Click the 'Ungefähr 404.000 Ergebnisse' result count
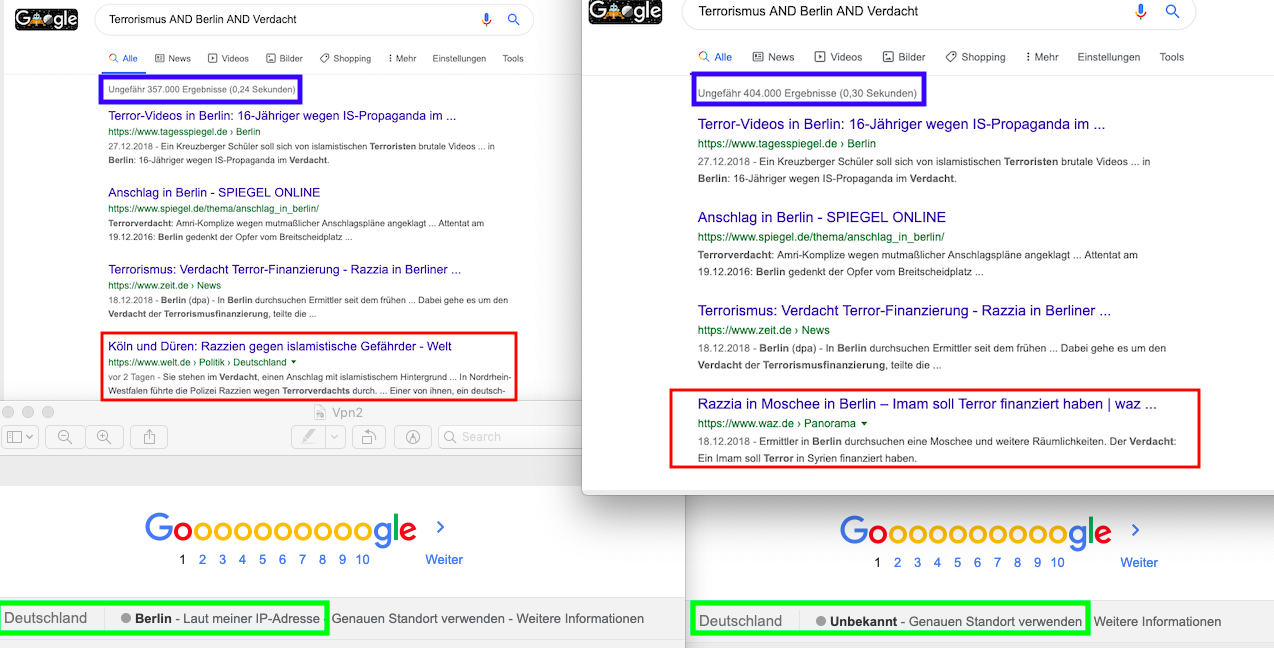The width and height of the screenshot is (1274, 648). pos(807,93)
